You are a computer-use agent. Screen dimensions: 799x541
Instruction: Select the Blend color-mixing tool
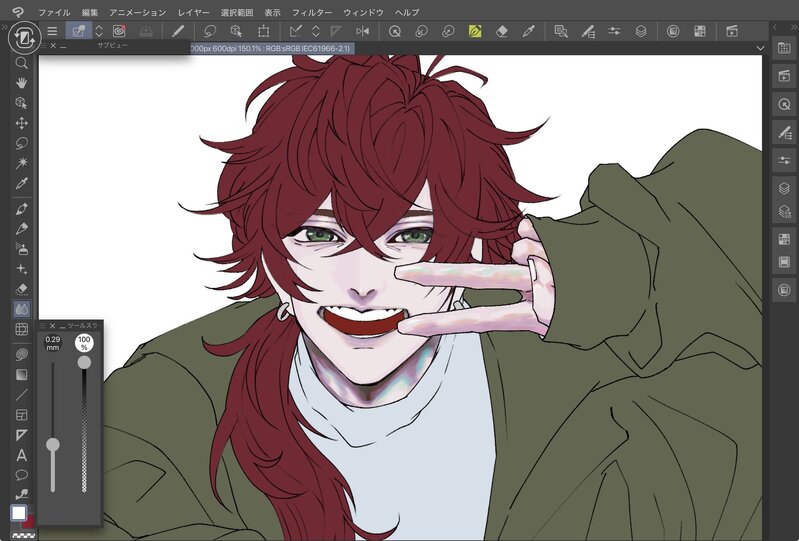(x=21, y=309)
